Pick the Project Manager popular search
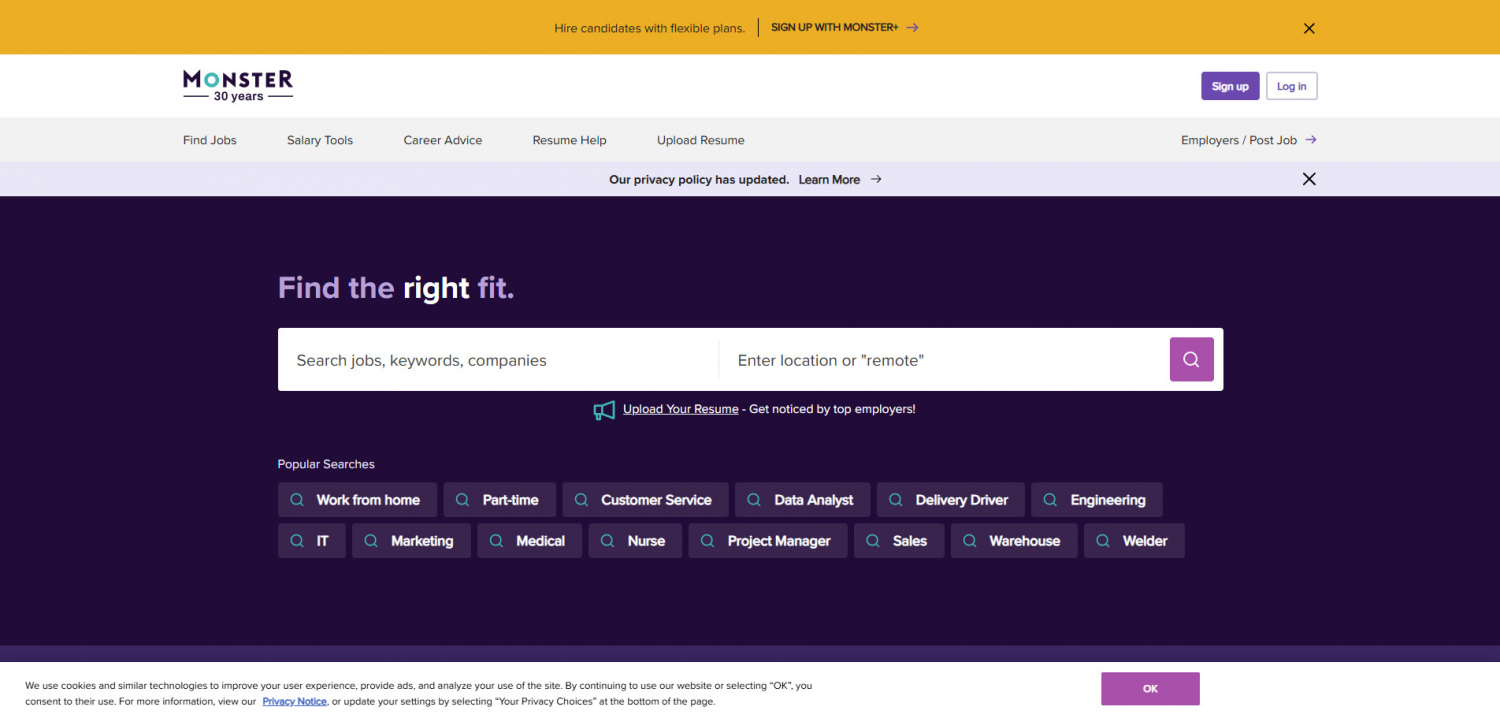Screen dimensions: 1500x718 768,541
